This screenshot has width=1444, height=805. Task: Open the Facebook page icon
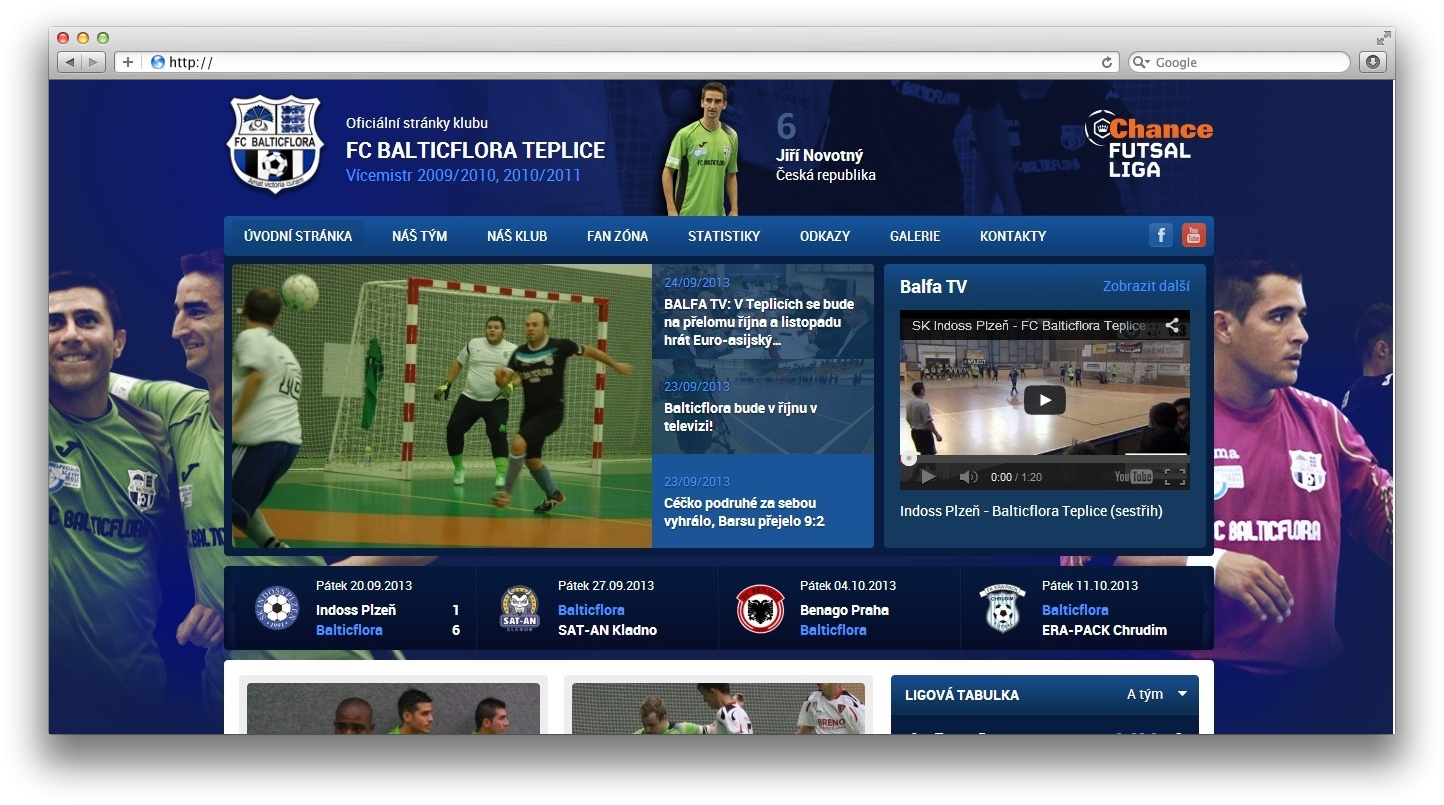coord(1160,235)
